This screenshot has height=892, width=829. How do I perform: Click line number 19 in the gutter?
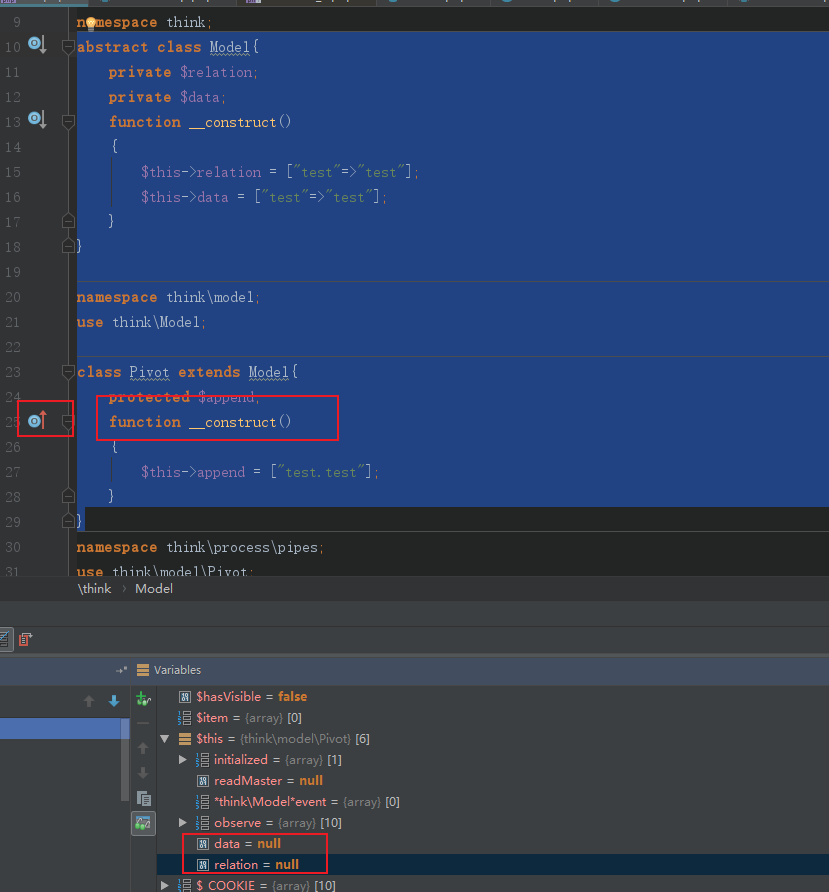[x=13, y=272]
